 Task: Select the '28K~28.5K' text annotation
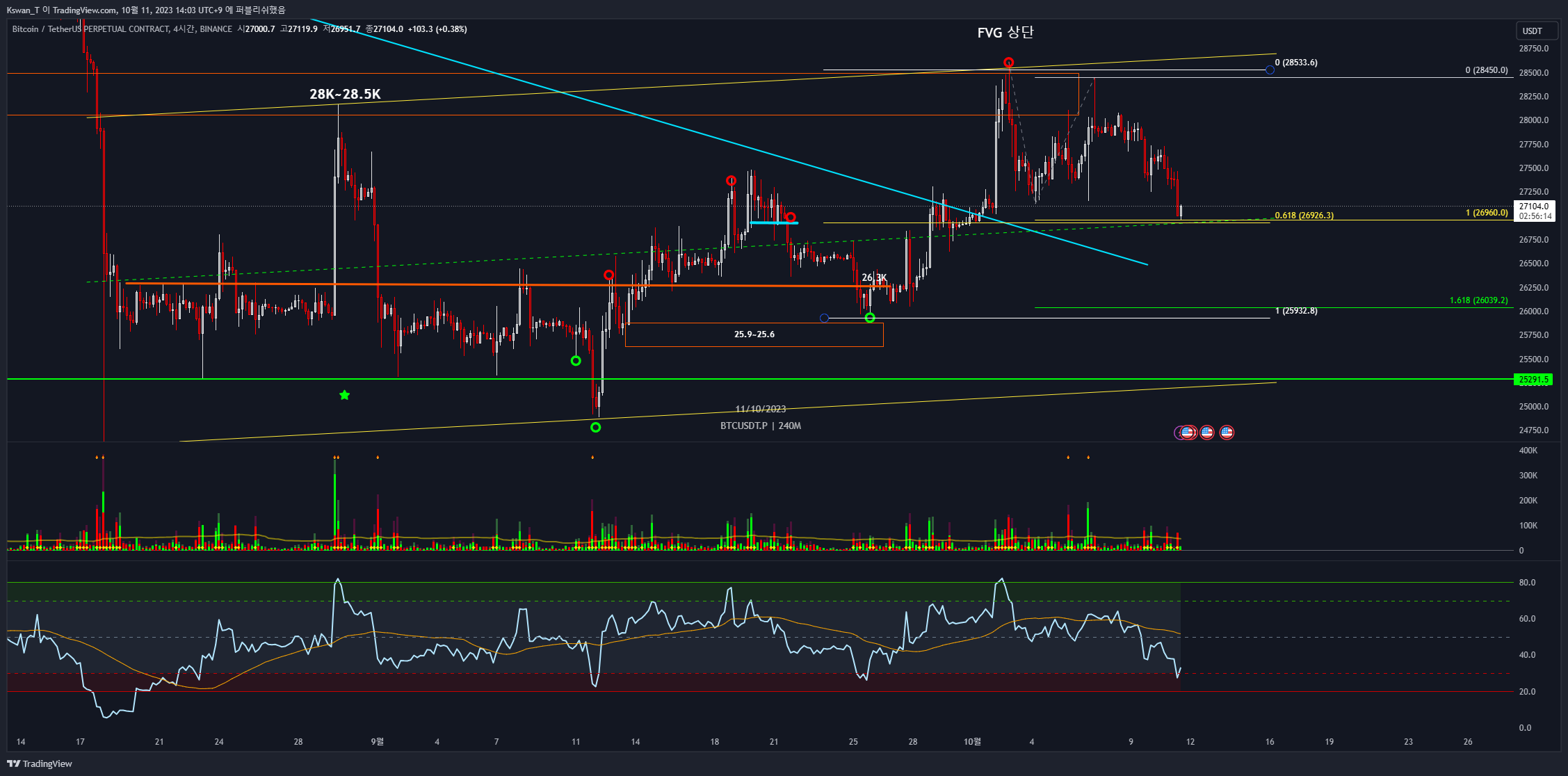pyautogui.click(x=345, y=94)
